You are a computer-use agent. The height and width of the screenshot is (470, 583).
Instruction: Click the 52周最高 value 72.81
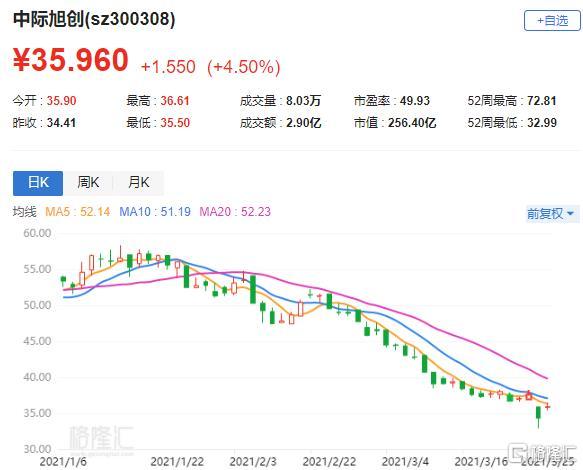coord(542,101)
